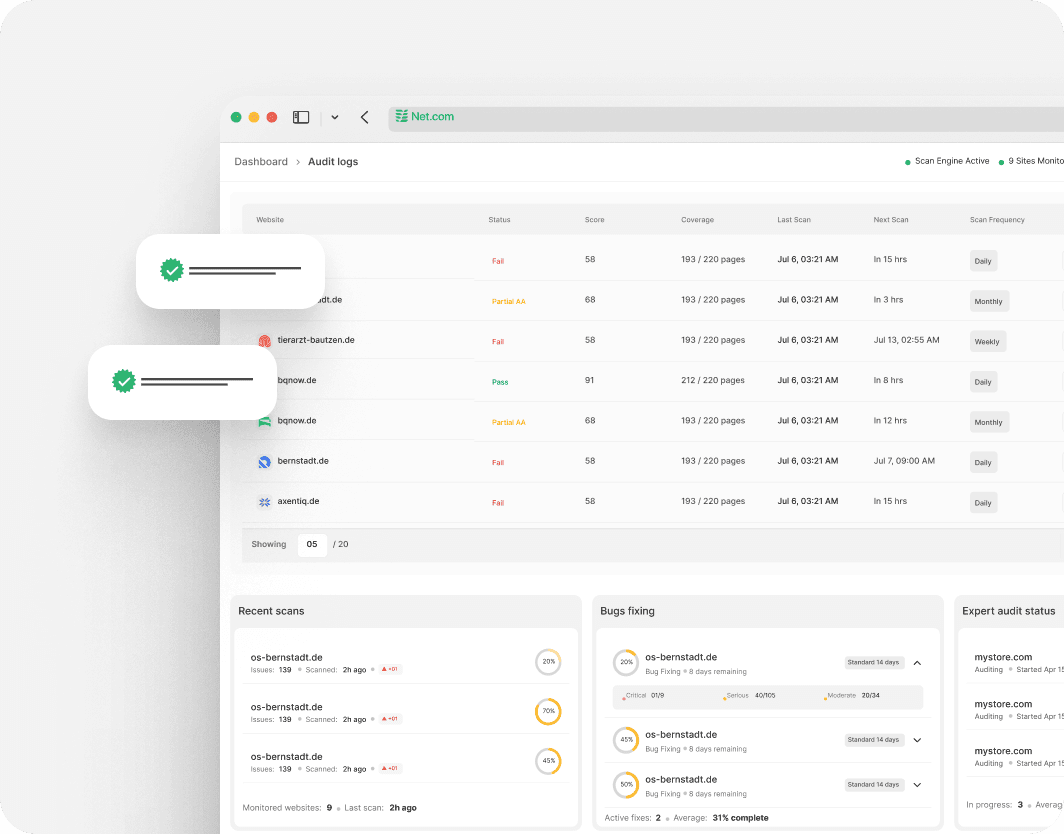1064x834 pixels.
Task: Change Weekly frequency for tierarzt-bautzen.de
Action: [x=987, y=341]
